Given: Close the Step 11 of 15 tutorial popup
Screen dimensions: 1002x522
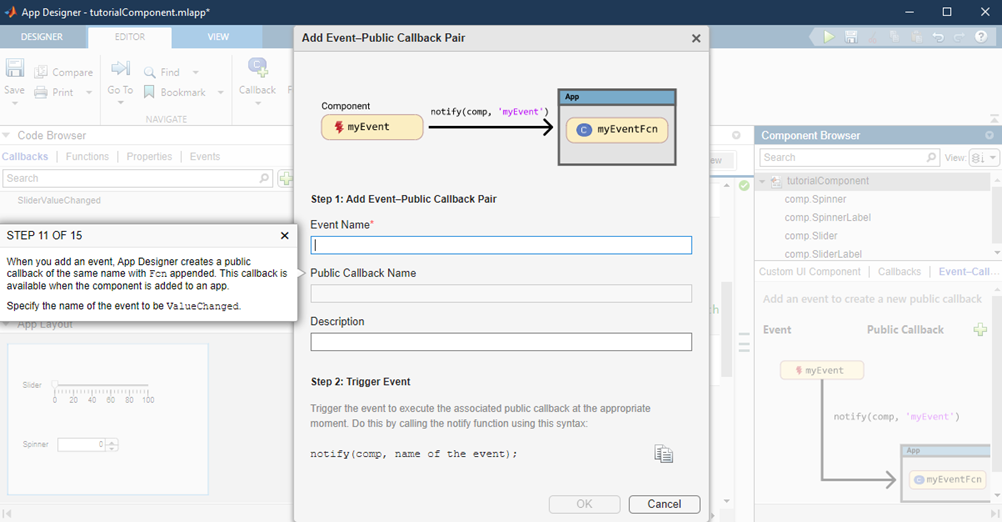Looking at the screenshot, I should point(284,236).
